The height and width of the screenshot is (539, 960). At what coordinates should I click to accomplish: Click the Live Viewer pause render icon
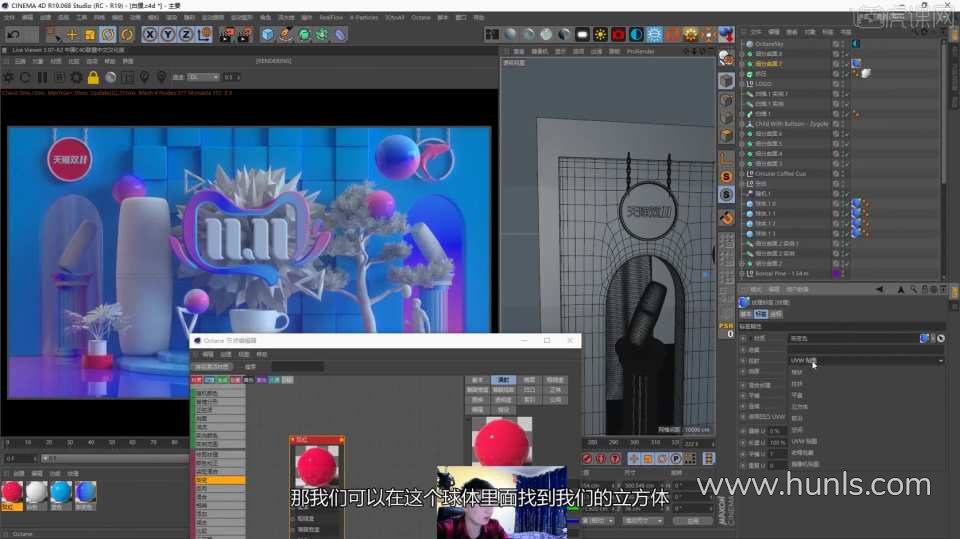[x=42, y=77]
